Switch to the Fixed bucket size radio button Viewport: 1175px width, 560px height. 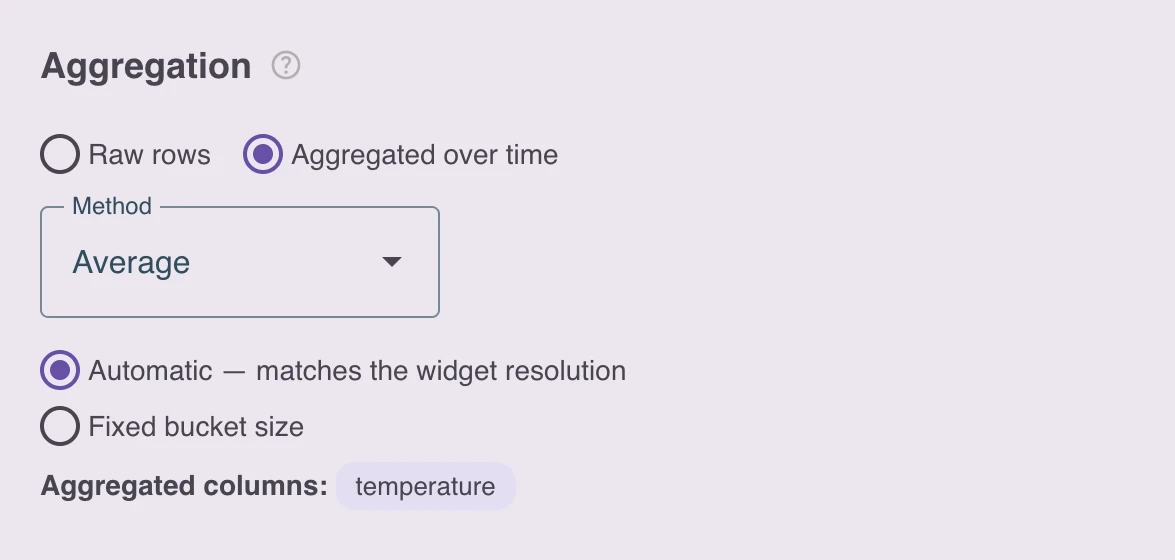[x=60, y=427]
